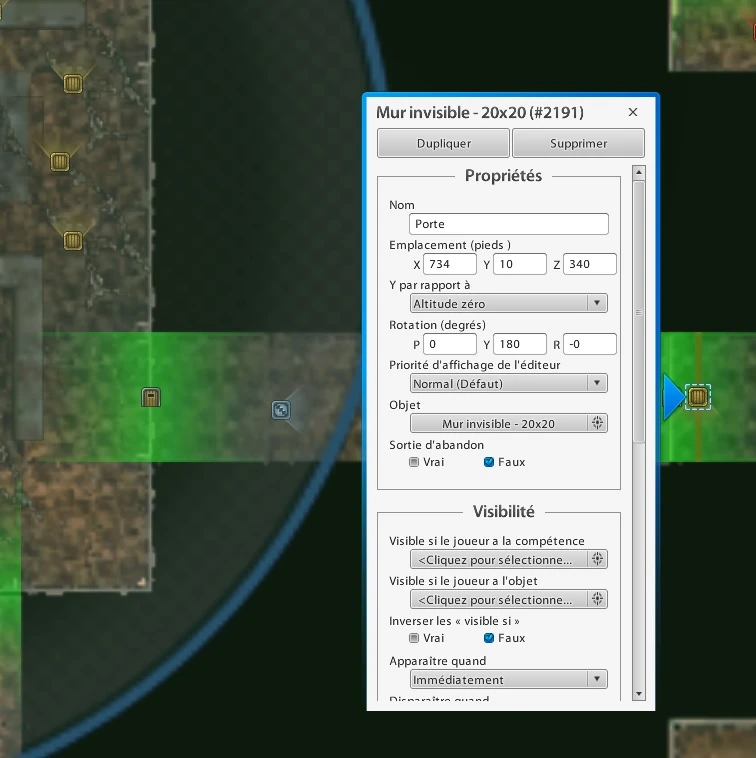Viewport: 756px width, 758px height.
Task: Select the middle yellow light marker
Action: coord(60,161)
